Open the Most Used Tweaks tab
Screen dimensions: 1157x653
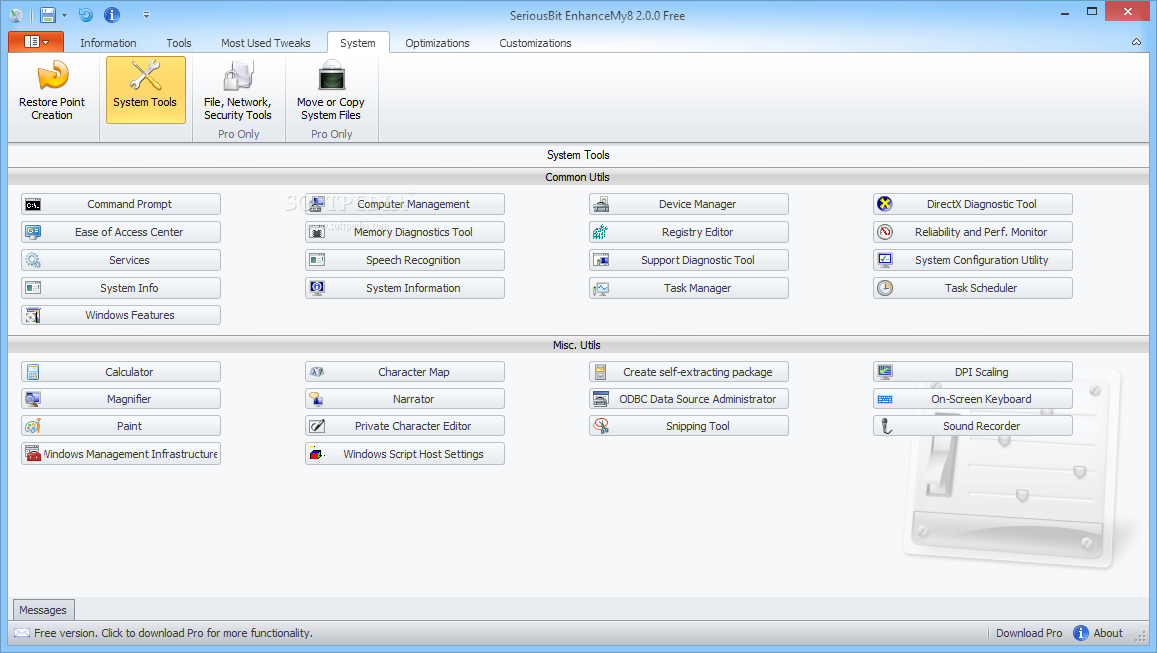click(266, 43)
